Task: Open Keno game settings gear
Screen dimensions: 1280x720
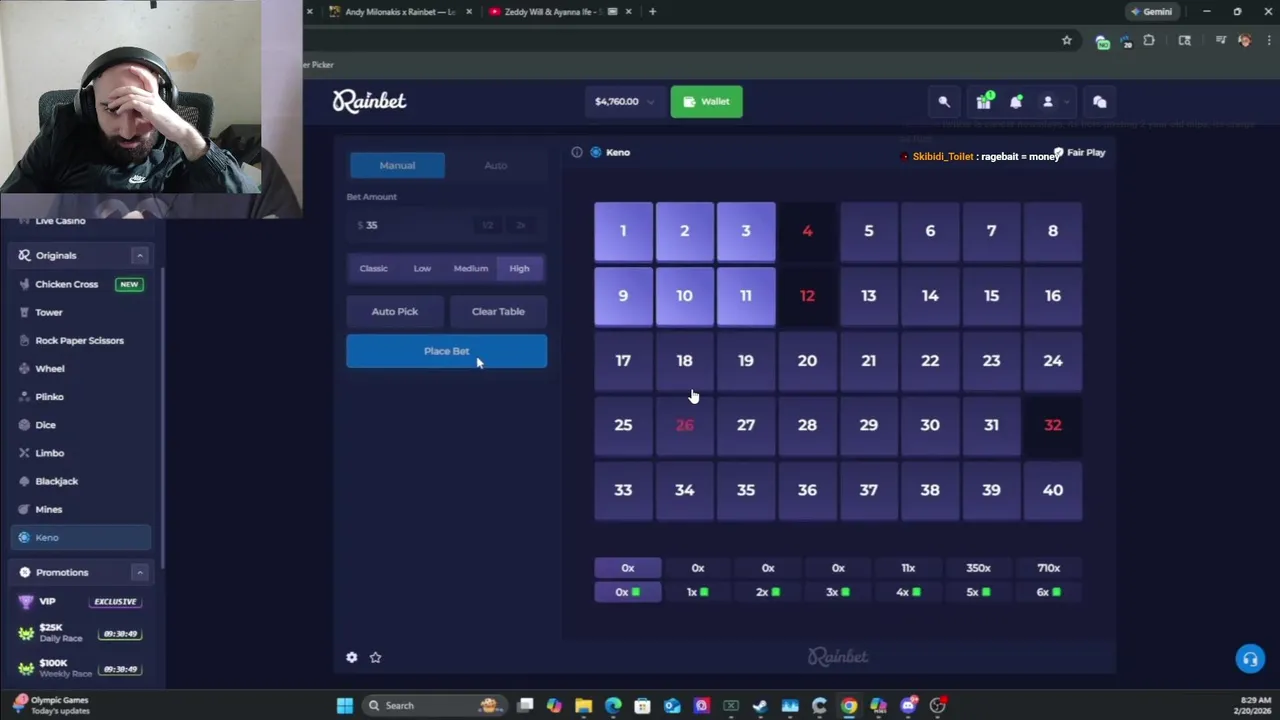Action: tap(352, 657)
